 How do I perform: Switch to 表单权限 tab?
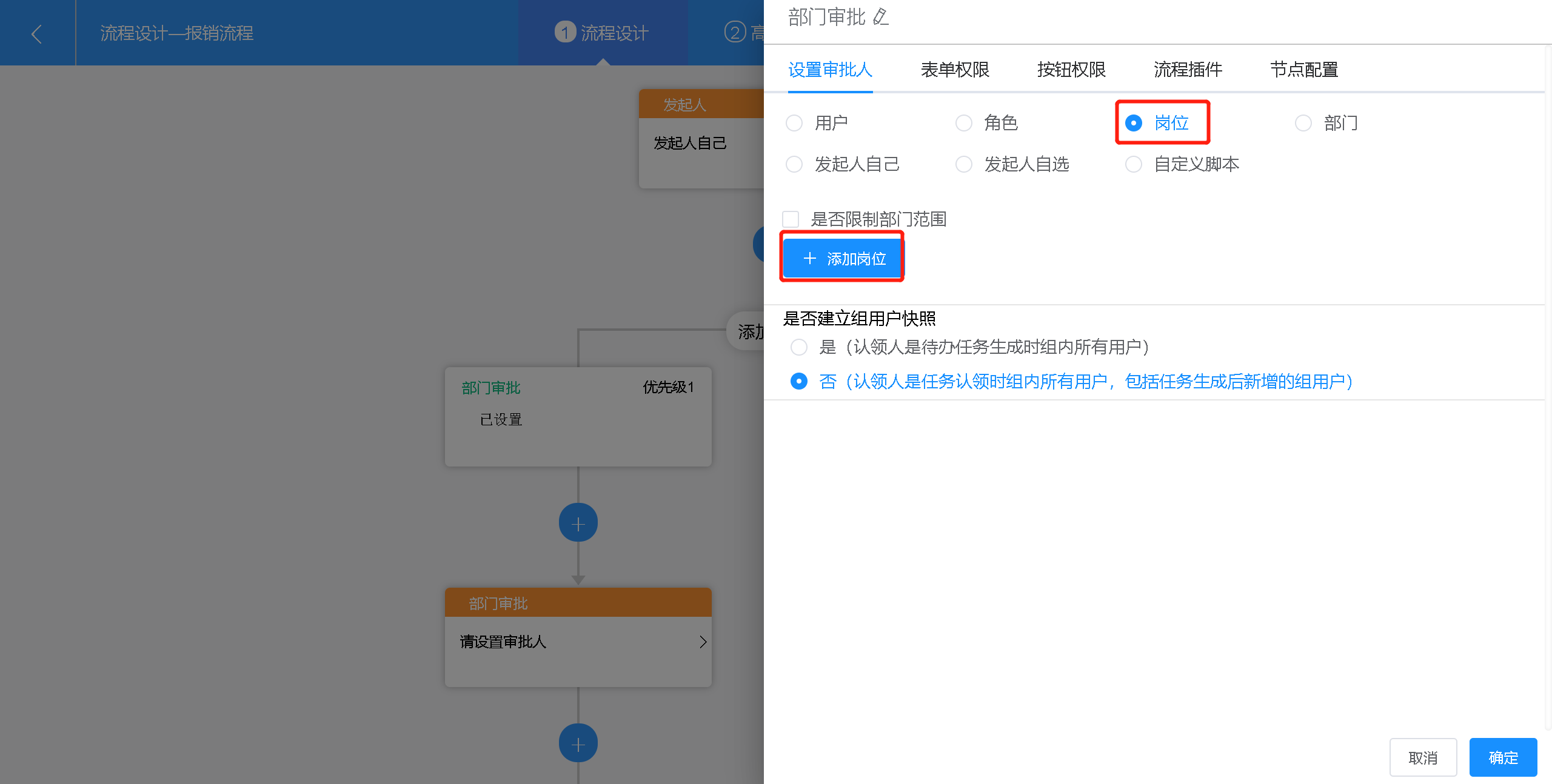click(955, 70)
